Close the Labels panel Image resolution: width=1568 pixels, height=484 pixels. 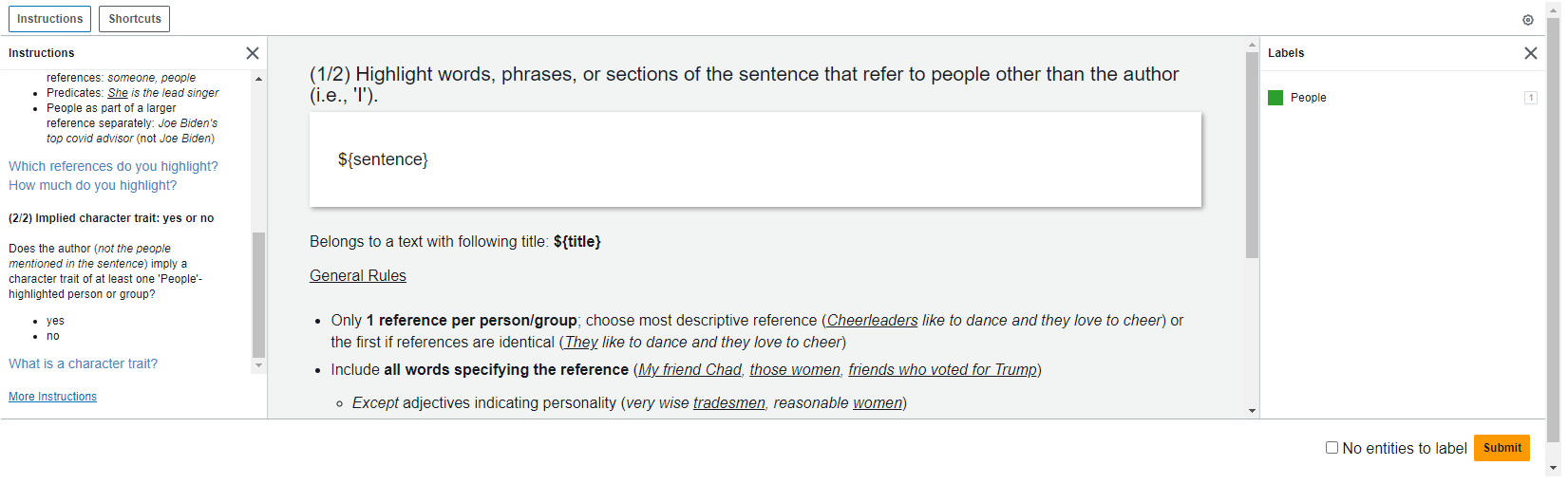point(1530,53)
